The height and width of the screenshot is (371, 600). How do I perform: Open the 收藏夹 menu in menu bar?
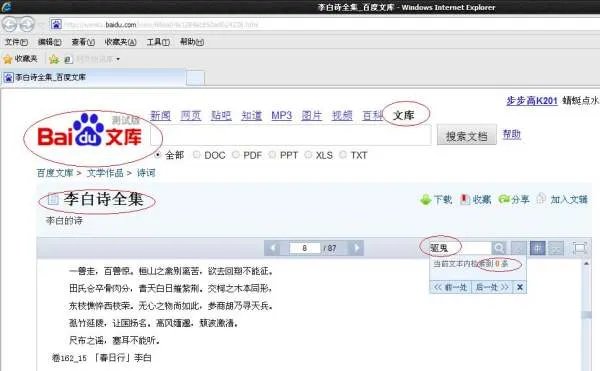pyautogui.click(x=121, y=42)
